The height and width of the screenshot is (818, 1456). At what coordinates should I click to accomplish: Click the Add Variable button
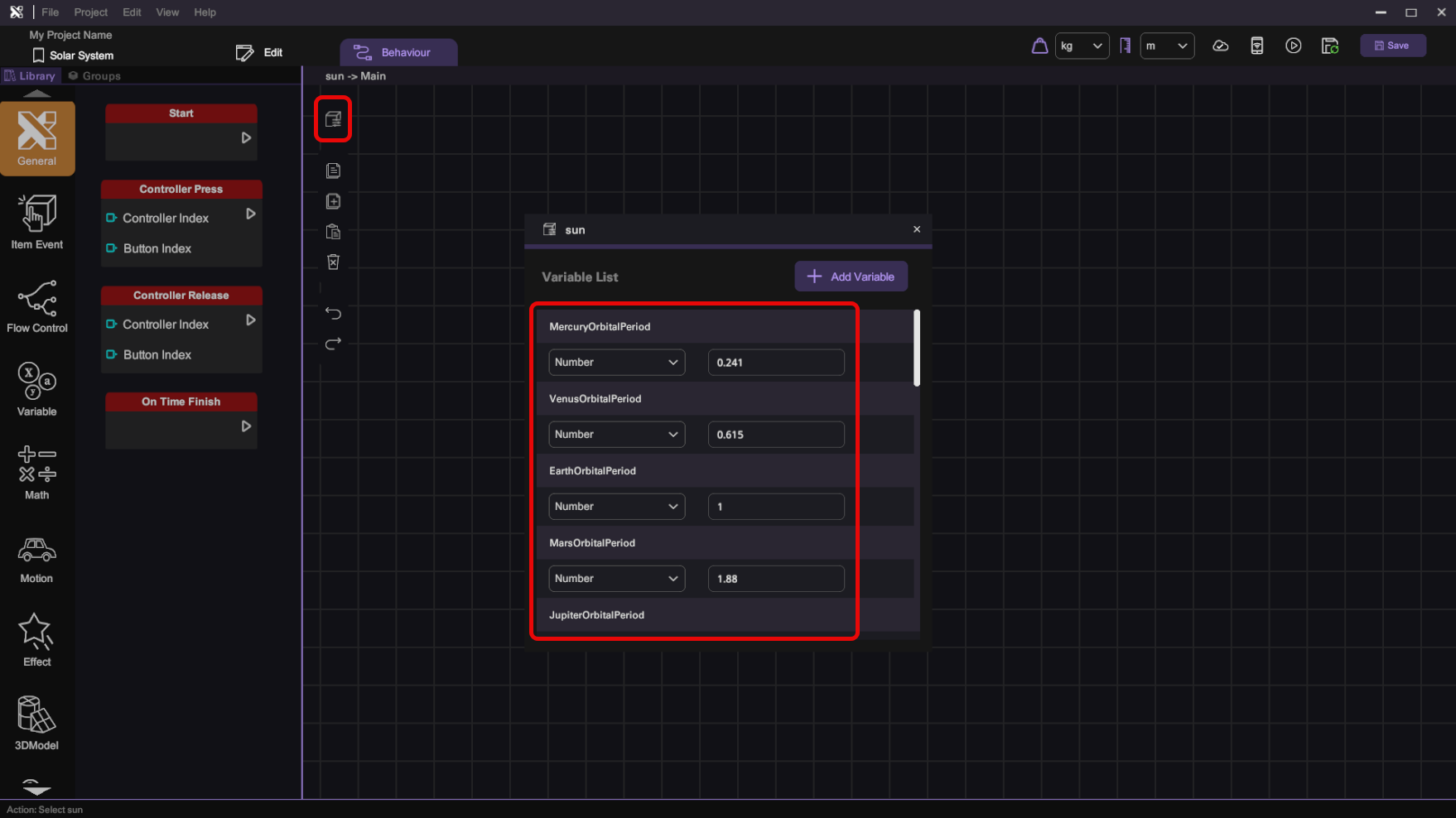pos(851,277)
